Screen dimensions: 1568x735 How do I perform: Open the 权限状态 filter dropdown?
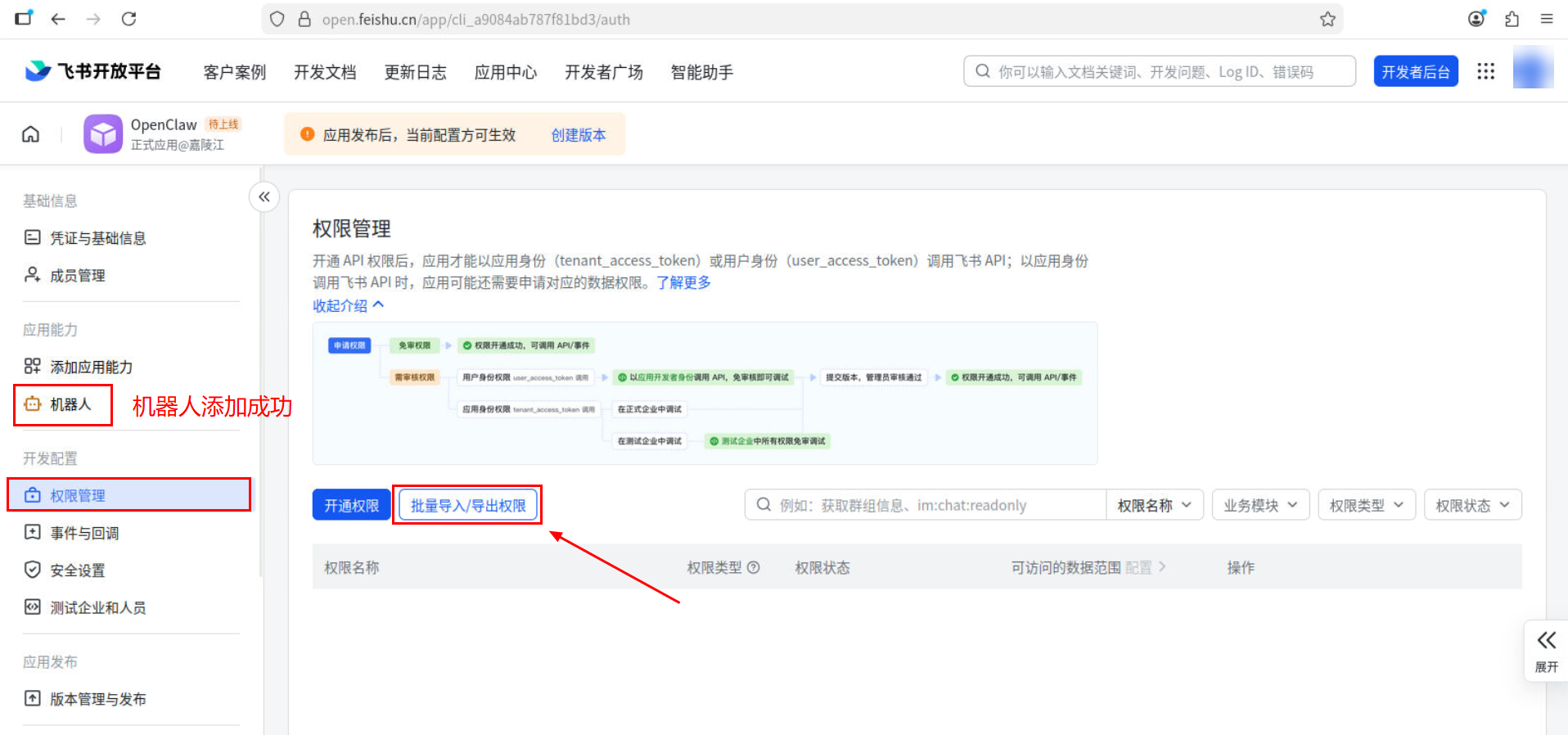click(x=1473, y=505)
